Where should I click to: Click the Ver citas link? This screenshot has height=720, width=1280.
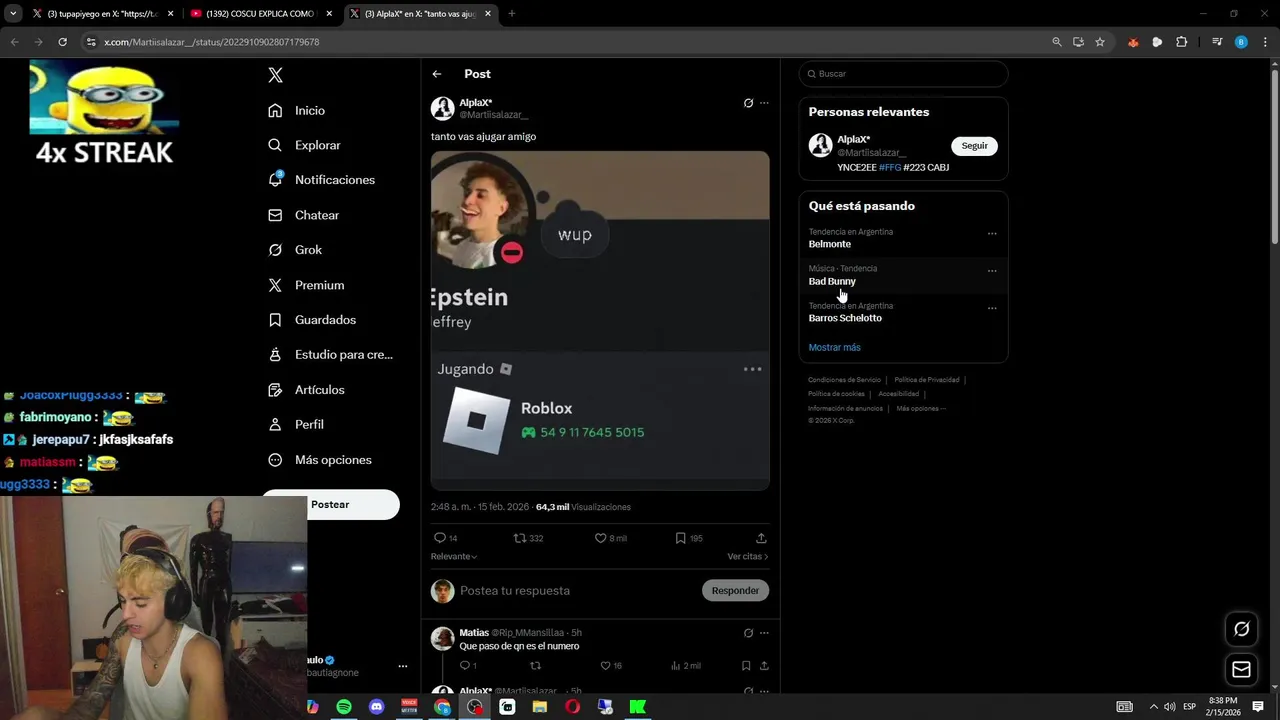tap(748, 556)
